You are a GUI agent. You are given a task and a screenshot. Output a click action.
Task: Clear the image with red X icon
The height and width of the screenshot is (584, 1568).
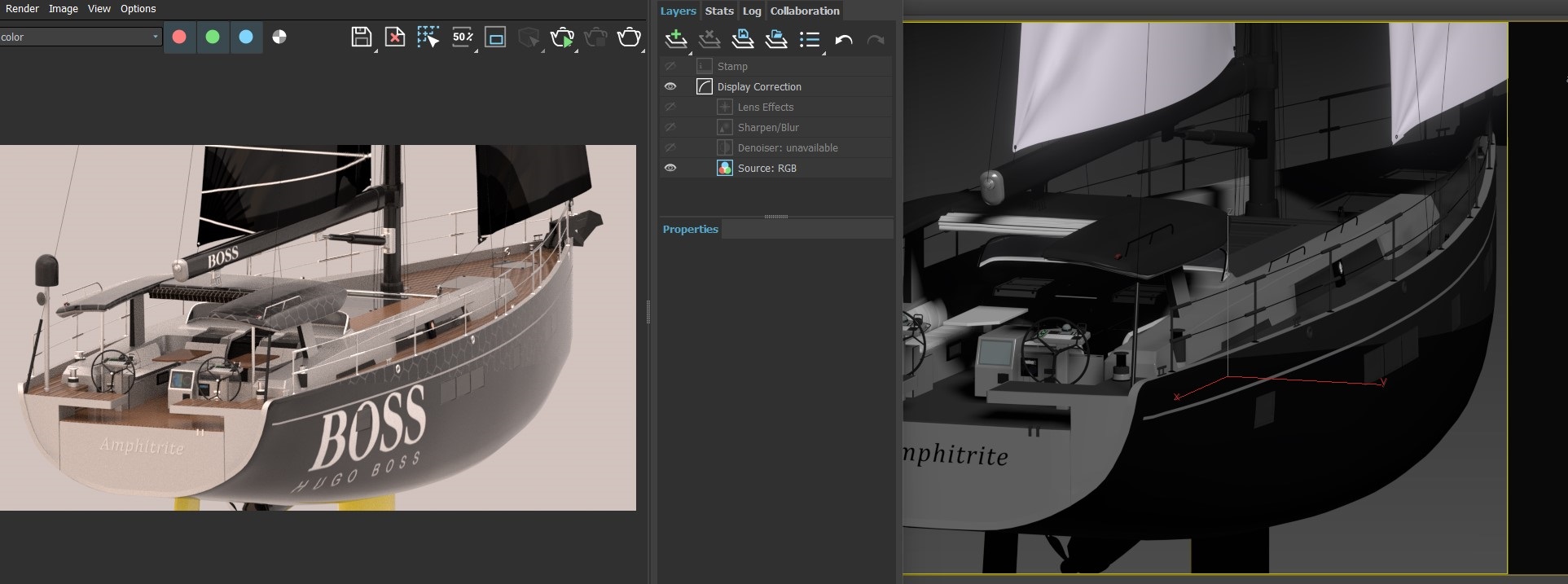[395, 37]
